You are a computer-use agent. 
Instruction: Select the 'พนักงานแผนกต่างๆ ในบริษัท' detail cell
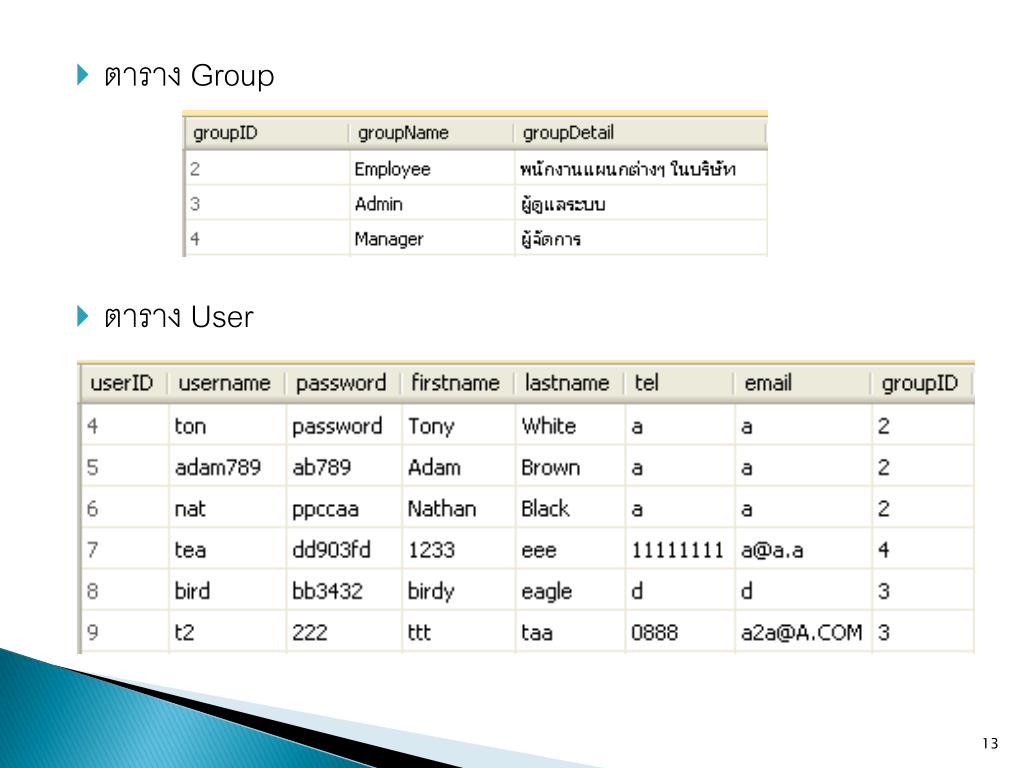pyautogui.click(x=641, y=169)
